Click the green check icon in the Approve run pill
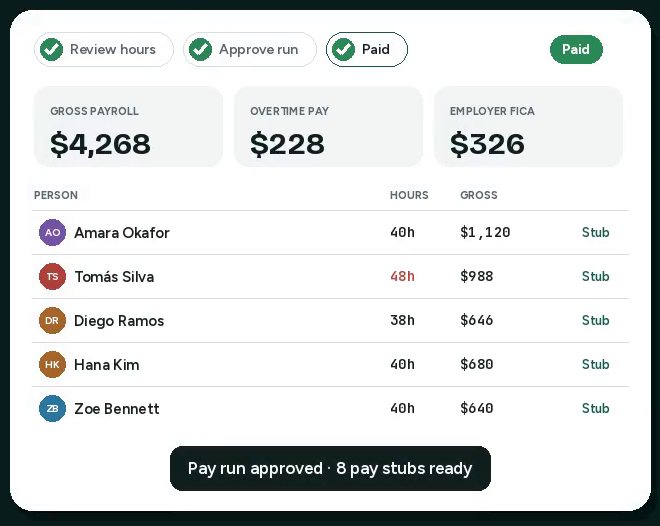Screen dimensions: 660x526 (200, 50)
